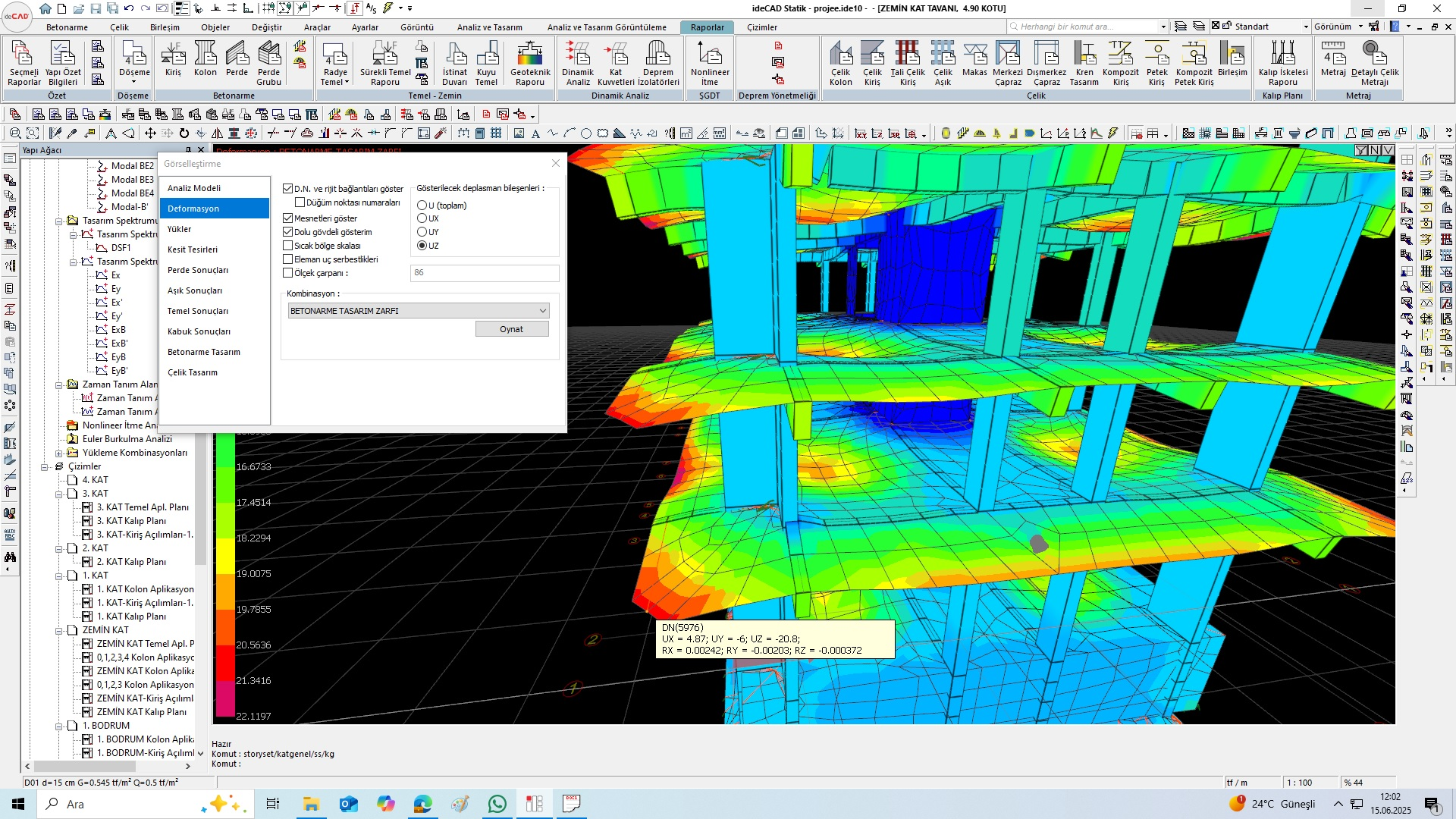
Task: Select UX displacement radio
Action: click(422, 218)
